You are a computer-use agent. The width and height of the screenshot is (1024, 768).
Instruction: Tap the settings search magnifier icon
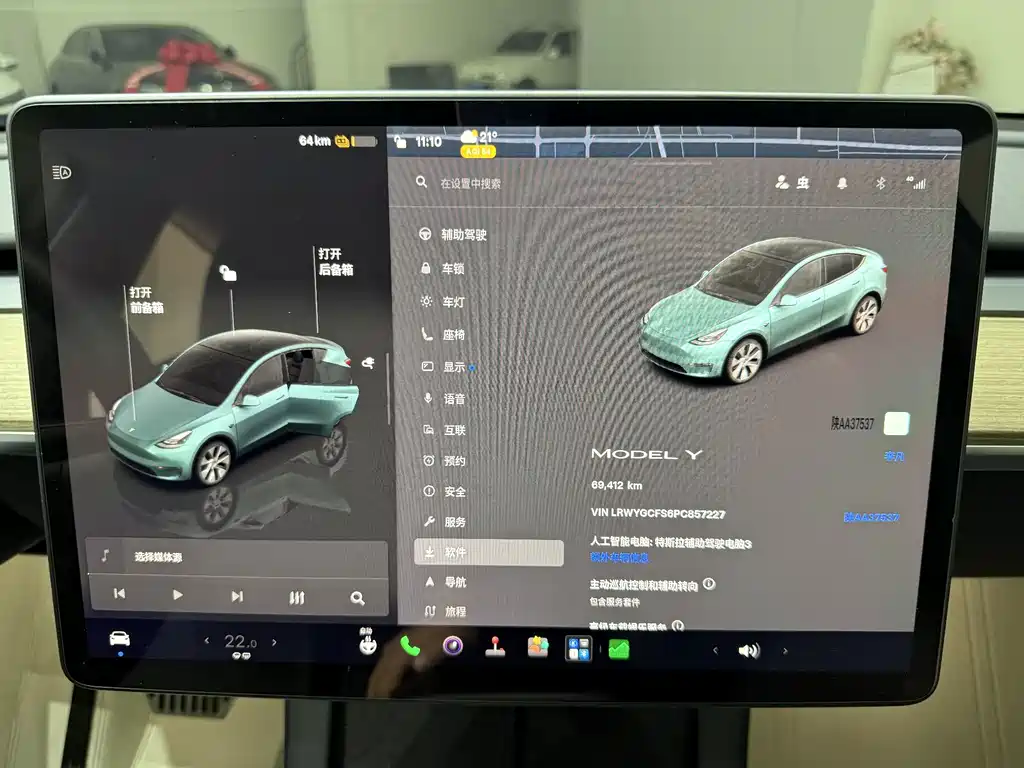click(x=422, y=182)
